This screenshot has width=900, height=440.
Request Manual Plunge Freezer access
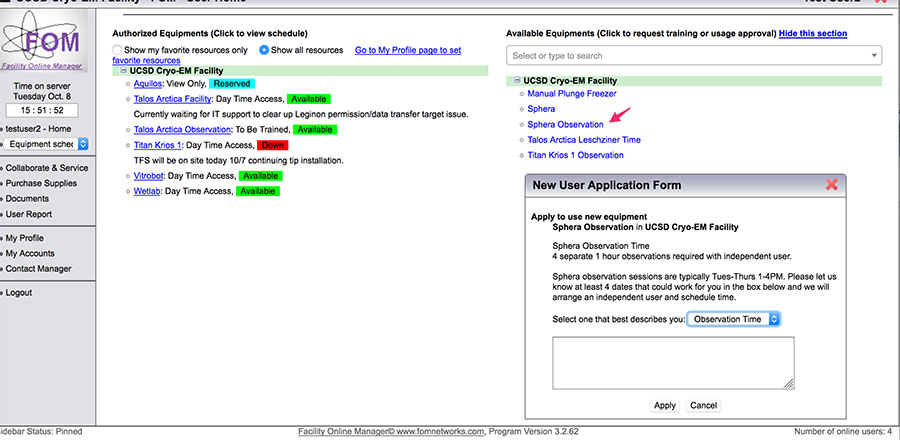(572, 93)
